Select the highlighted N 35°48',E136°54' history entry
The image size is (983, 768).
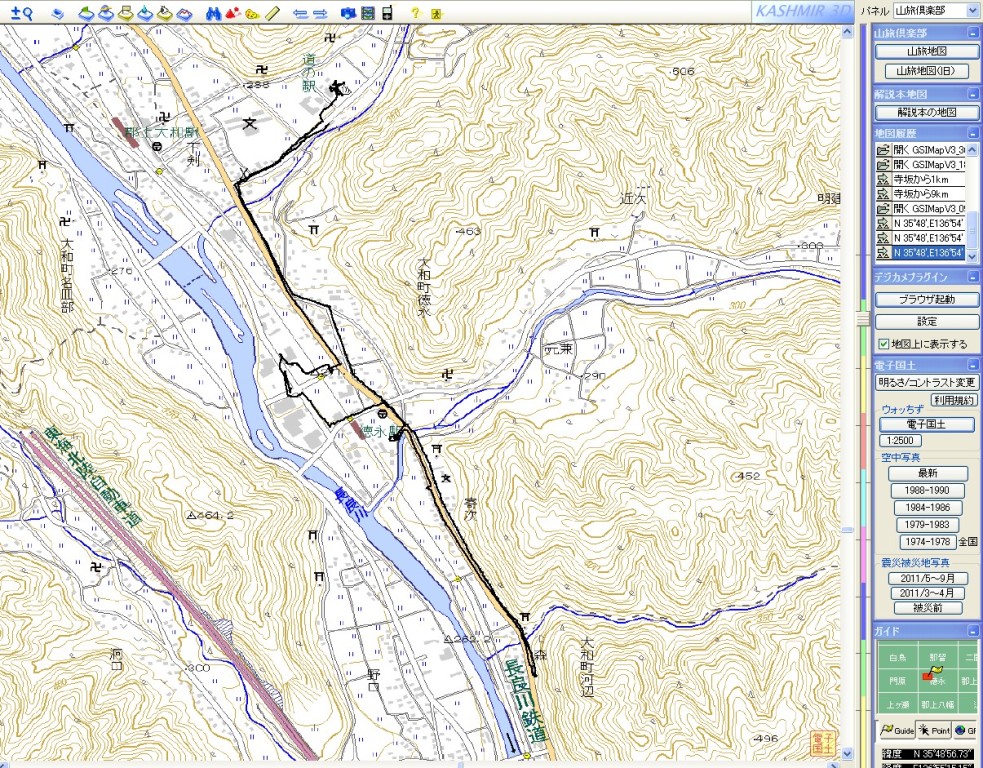(920, 253)
